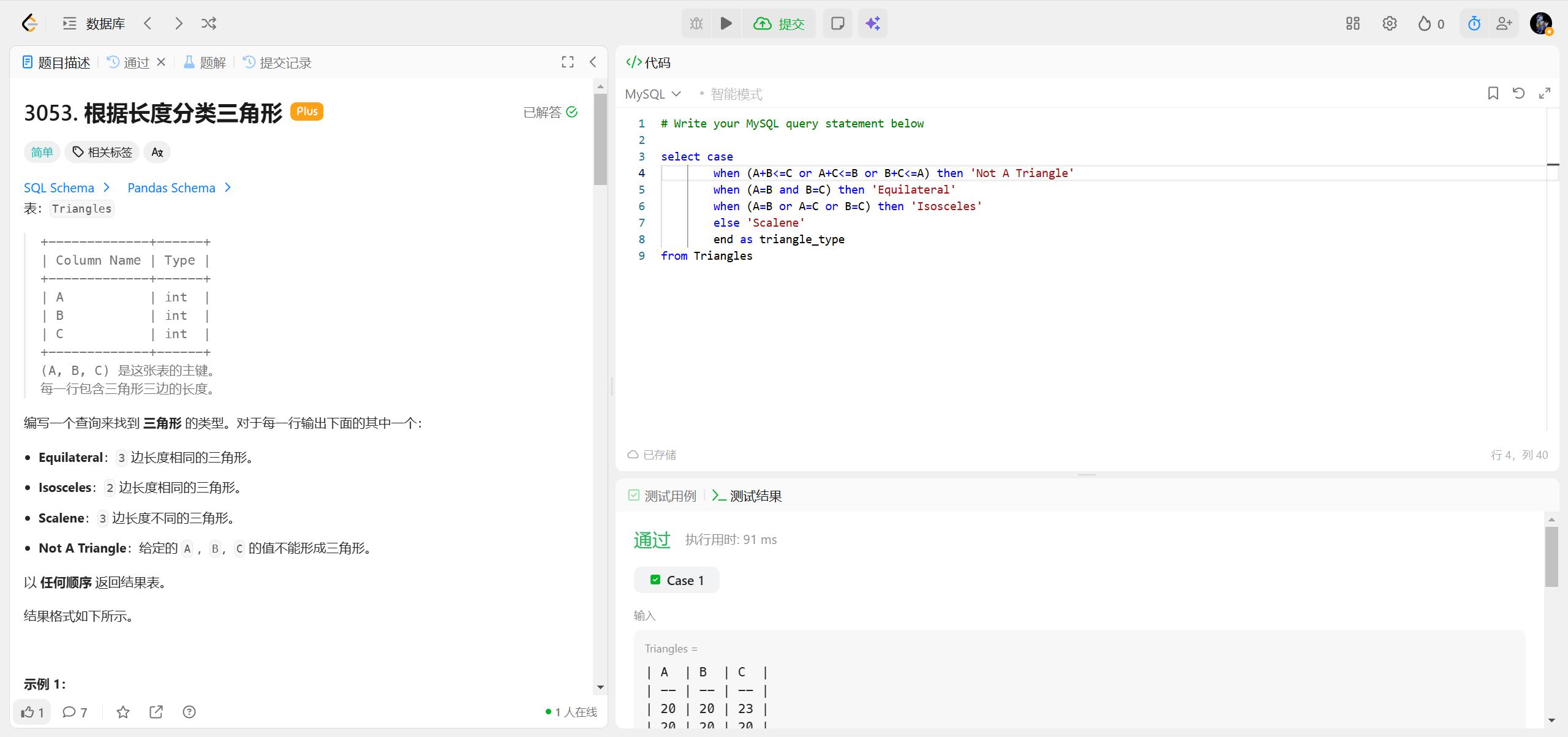Open the AI sparkle assistant icon
The height and width of the screenshot is (737, 1568).
(872, 23)
